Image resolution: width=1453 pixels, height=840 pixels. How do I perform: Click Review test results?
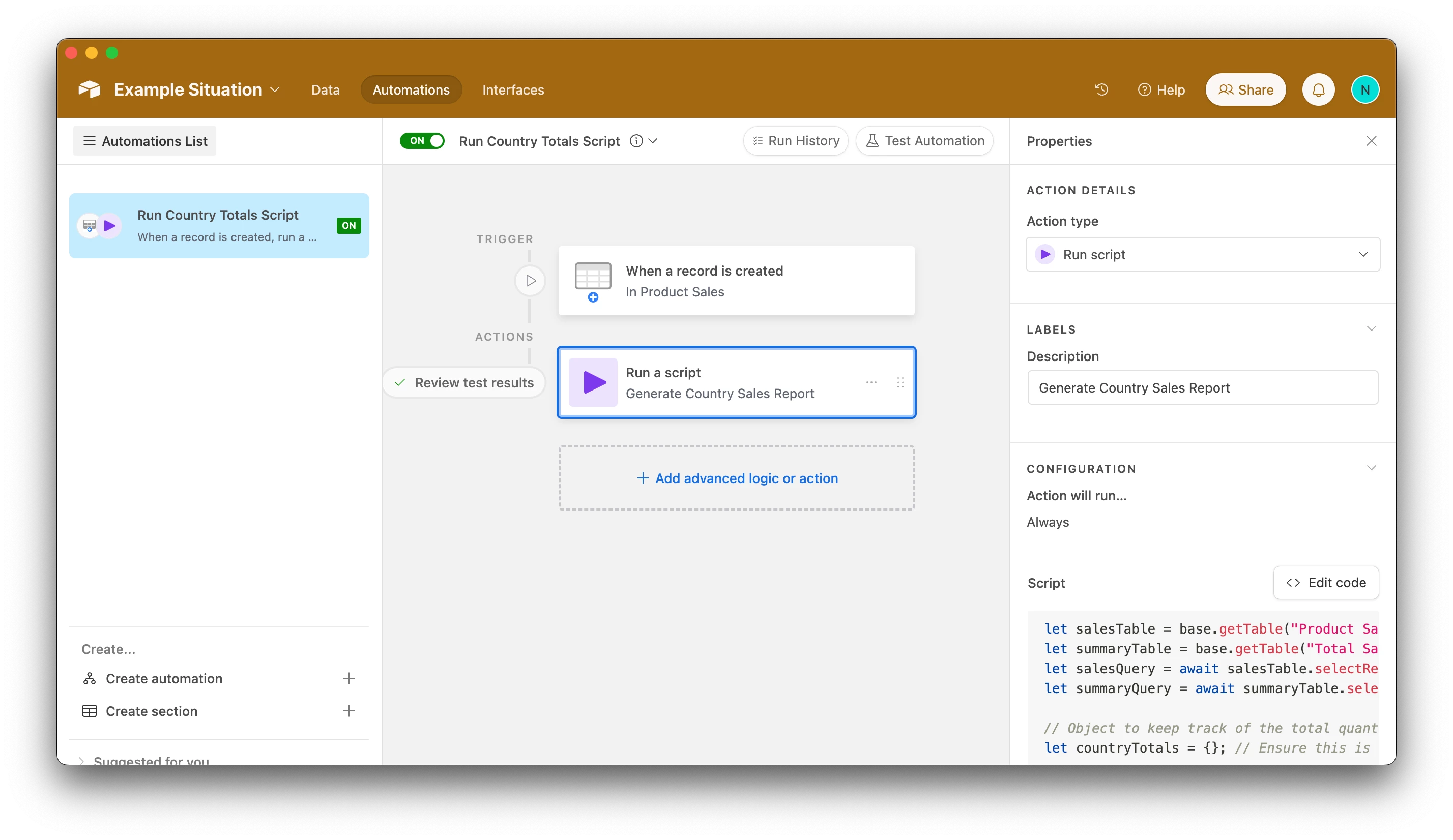pyautogui.click(x=463, y=382)
